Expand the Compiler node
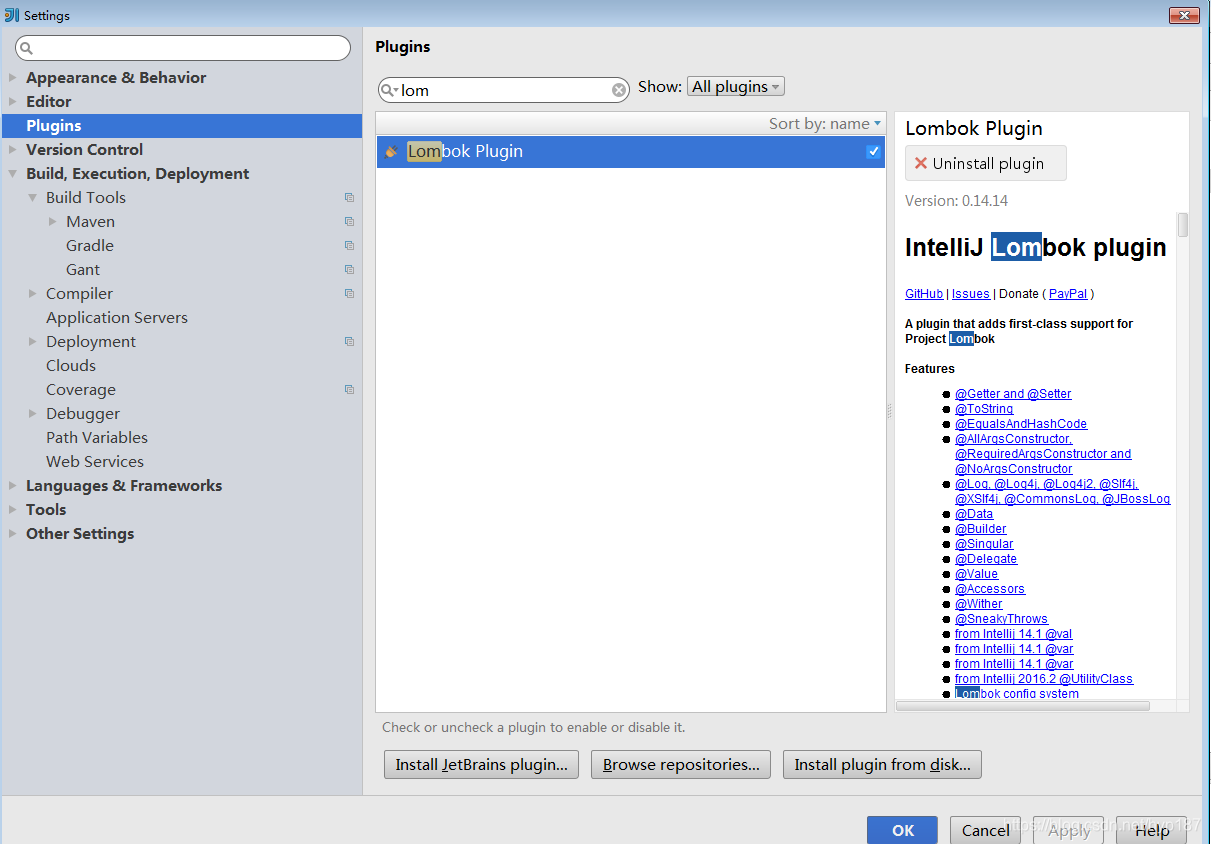1211x844 pixels. pyautogui.click(x=33, y=294)
